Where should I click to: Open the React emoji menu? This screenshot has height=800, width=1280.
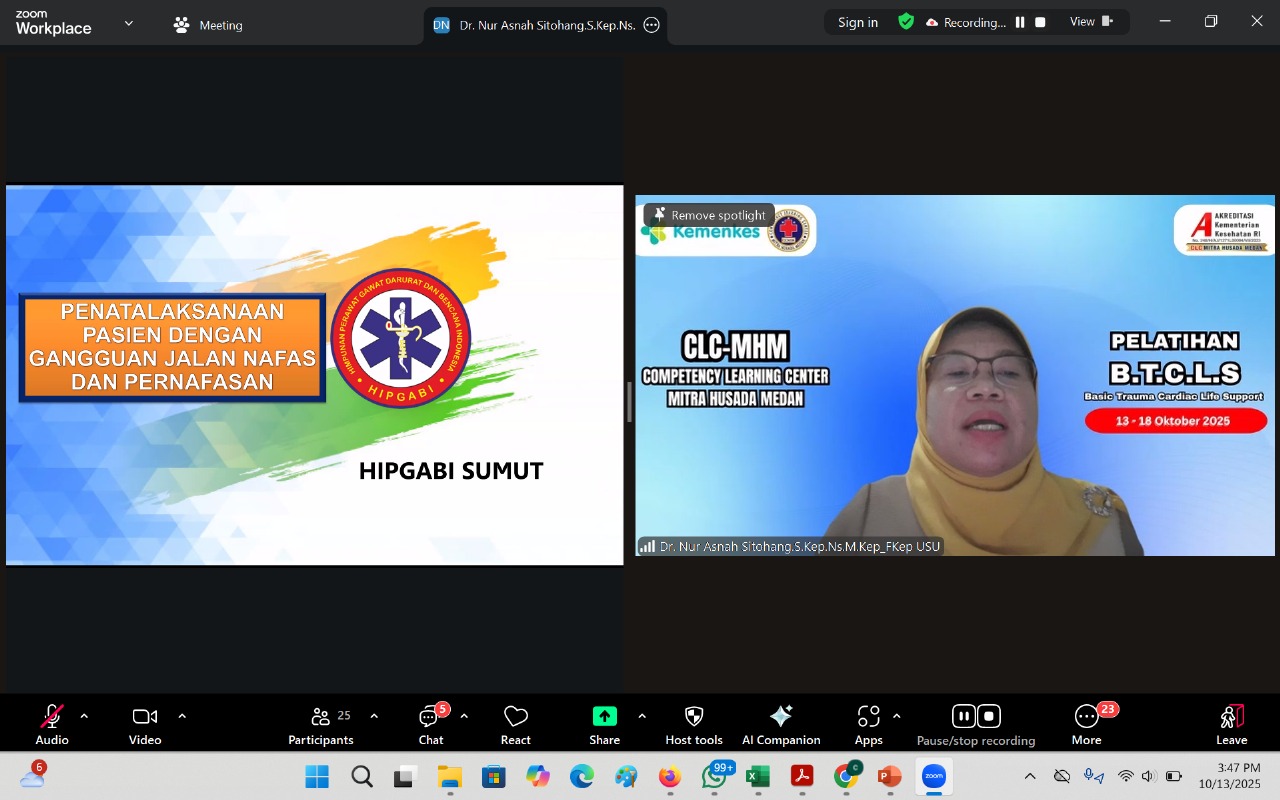click(515, 725)
